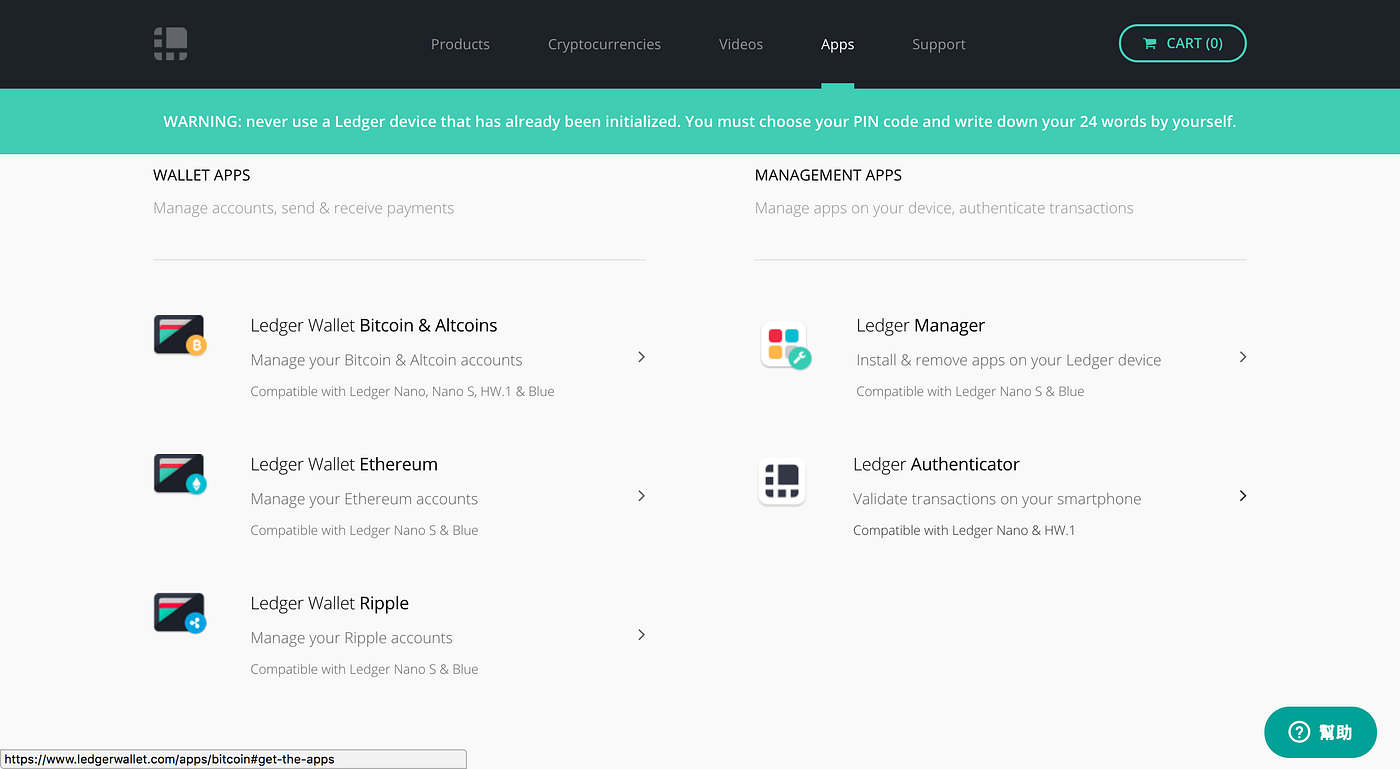Viewport: 1400px width, 769px height.
Task: Open Ledger Authenticator title link
Action: (x=936, y=464)
